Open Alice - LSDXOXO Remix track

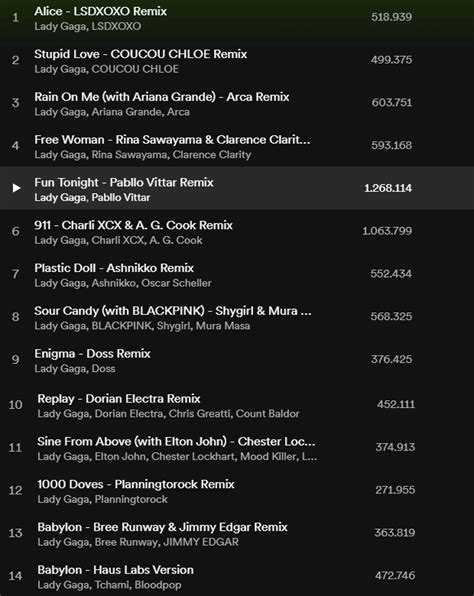point(100,11)
